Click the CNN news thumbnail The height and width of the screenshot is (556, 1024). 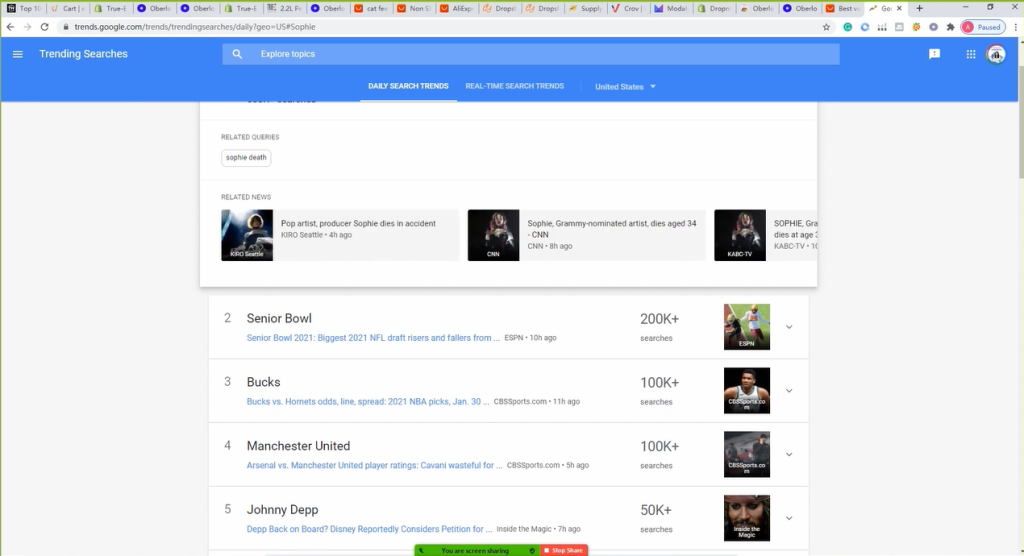[493, 235]
